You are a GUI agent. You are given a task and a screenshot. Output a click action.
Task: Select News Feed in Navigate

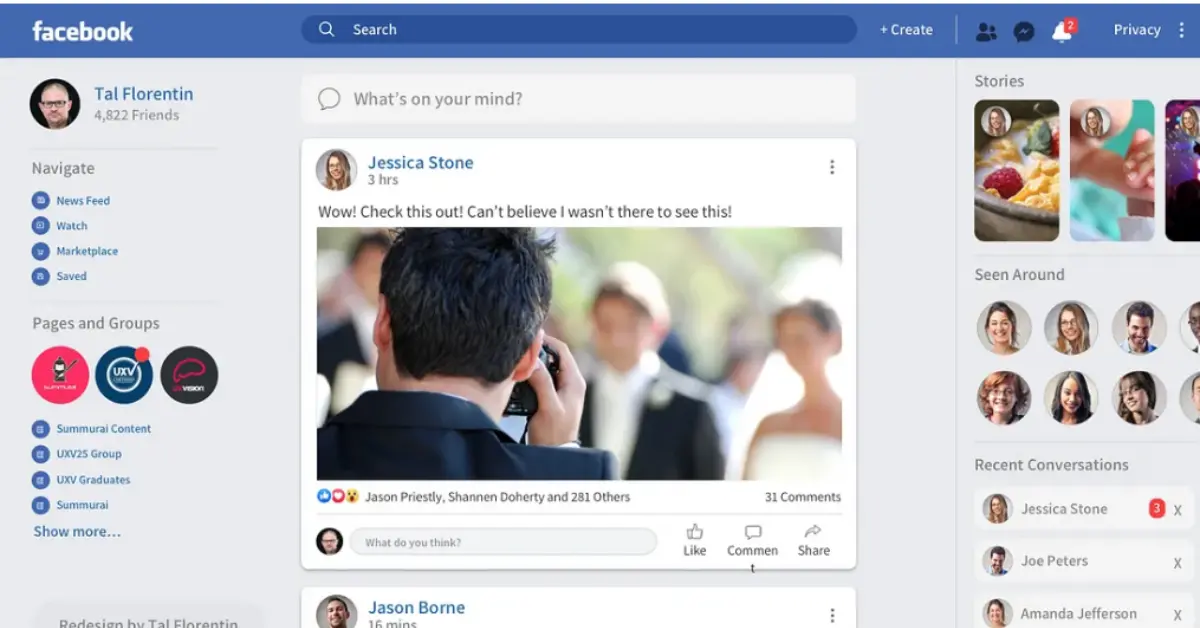click(83, 200)
